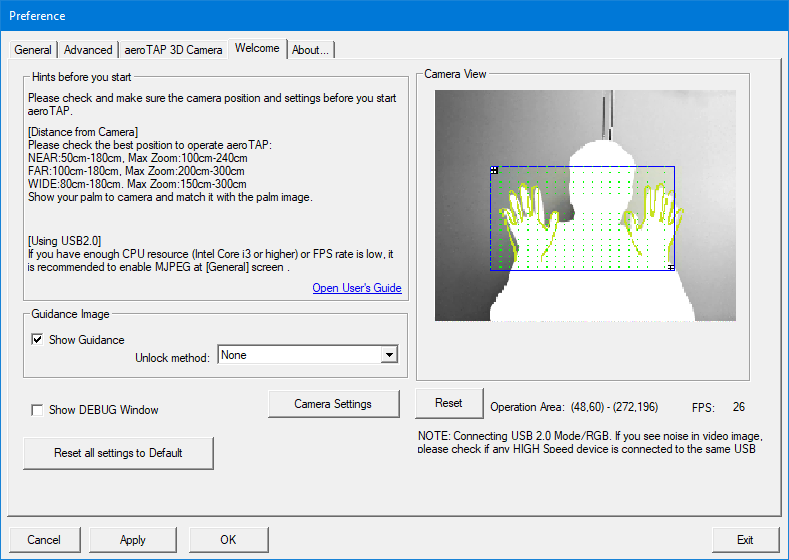The width and height of the screenshot is (789, 560).
Task: Click the Cancel button
Action: (x=44, y=540)
